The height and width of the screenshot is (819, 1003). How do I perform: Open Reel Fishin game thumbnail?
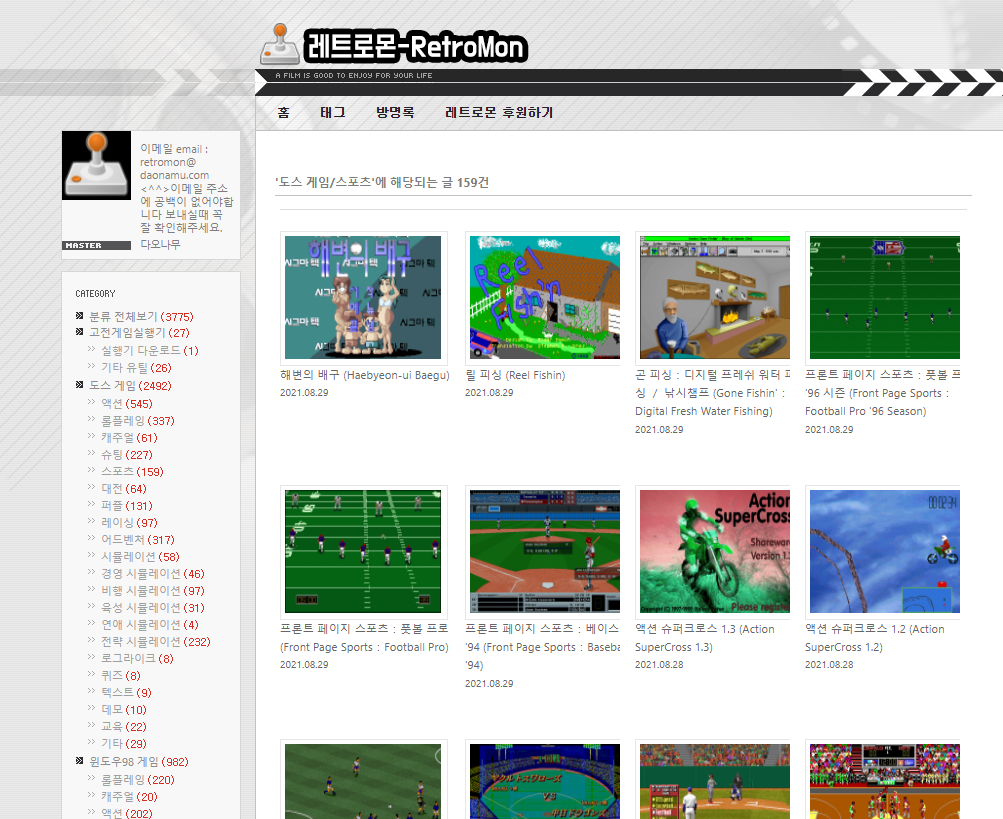543,298
